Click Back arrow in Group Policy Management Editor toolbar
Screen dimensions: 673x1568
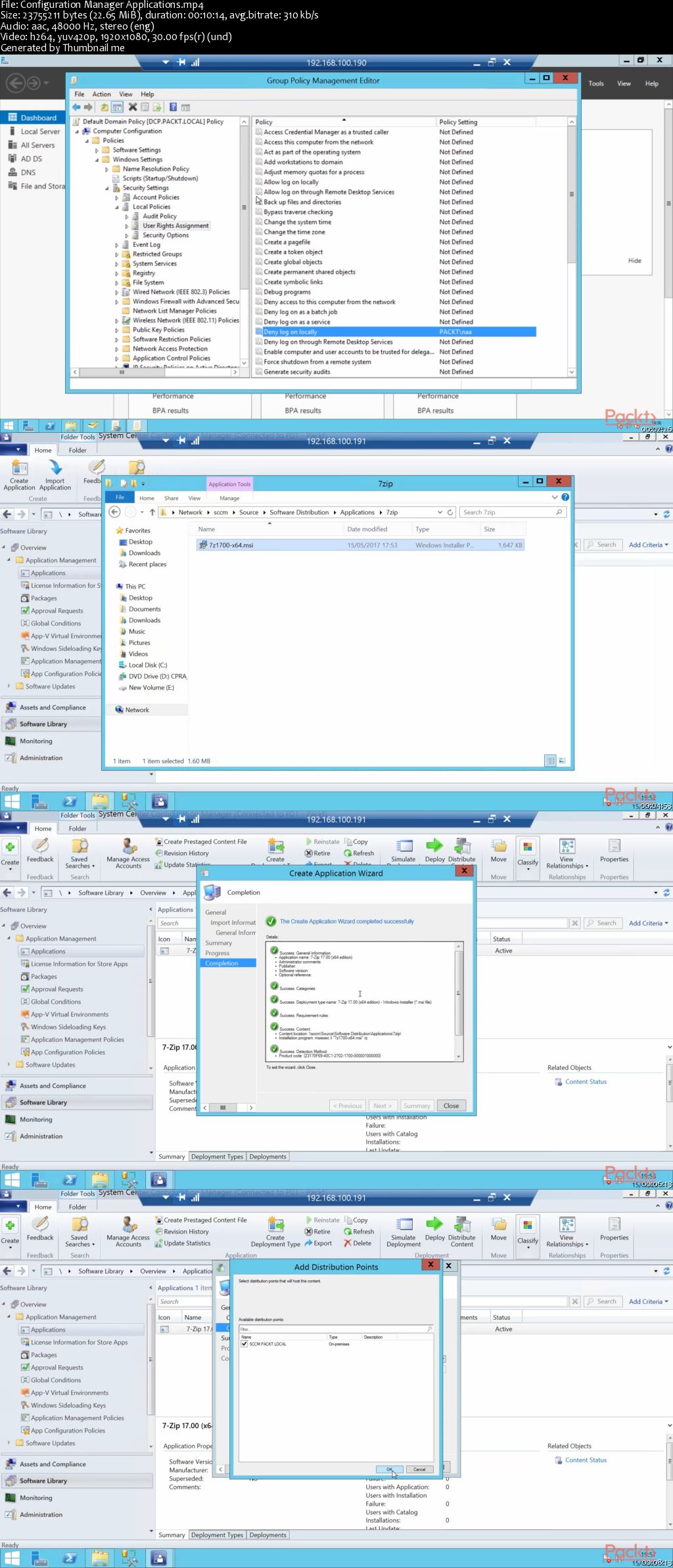76,107
